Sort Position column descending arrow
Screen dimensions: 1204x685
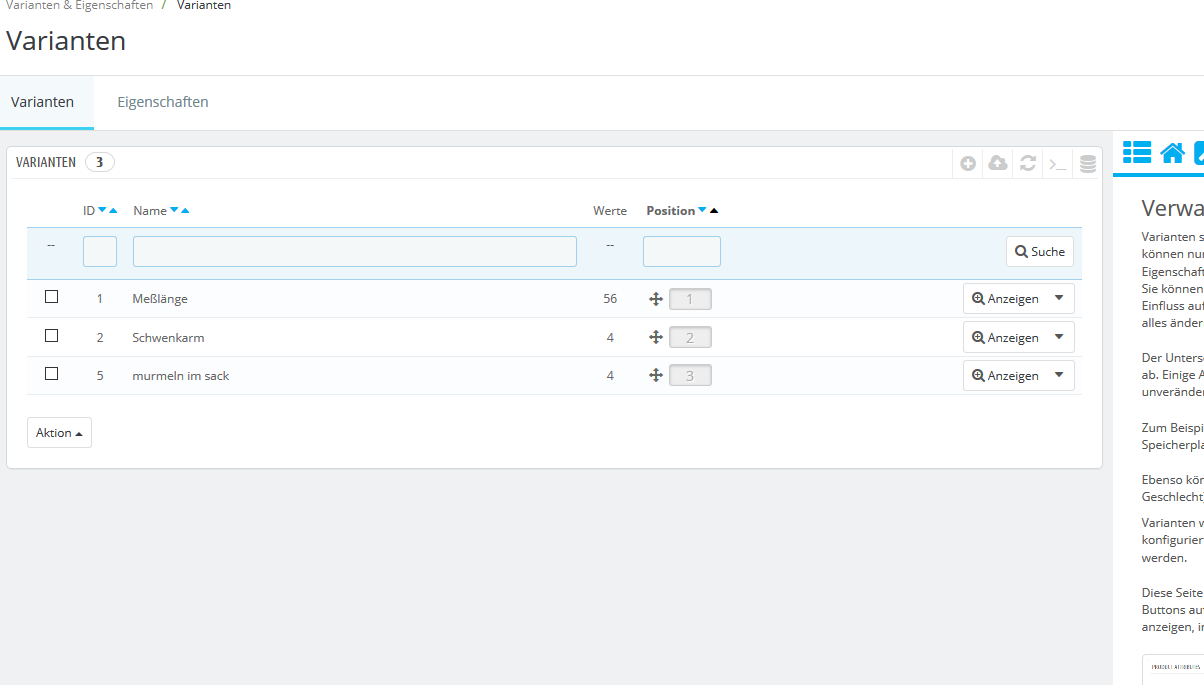[702, 210]
